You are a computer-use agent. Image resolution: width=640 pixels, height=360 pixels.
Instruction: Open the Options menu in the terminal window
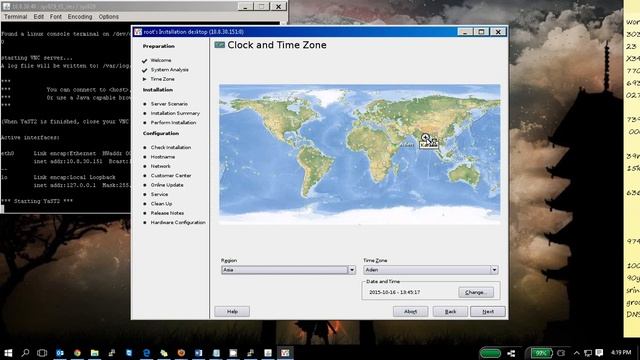pos(109,17)
